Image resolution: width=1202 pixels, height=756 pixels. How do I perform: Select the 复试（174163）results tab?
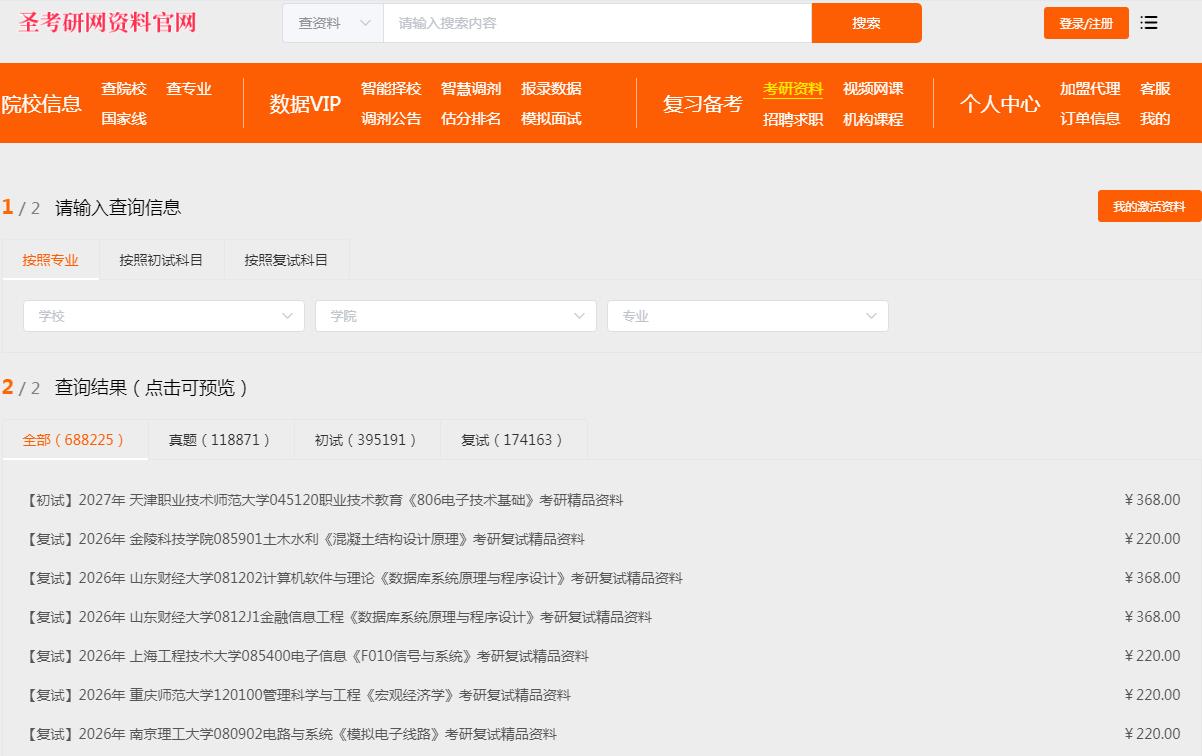pos(513,440)
